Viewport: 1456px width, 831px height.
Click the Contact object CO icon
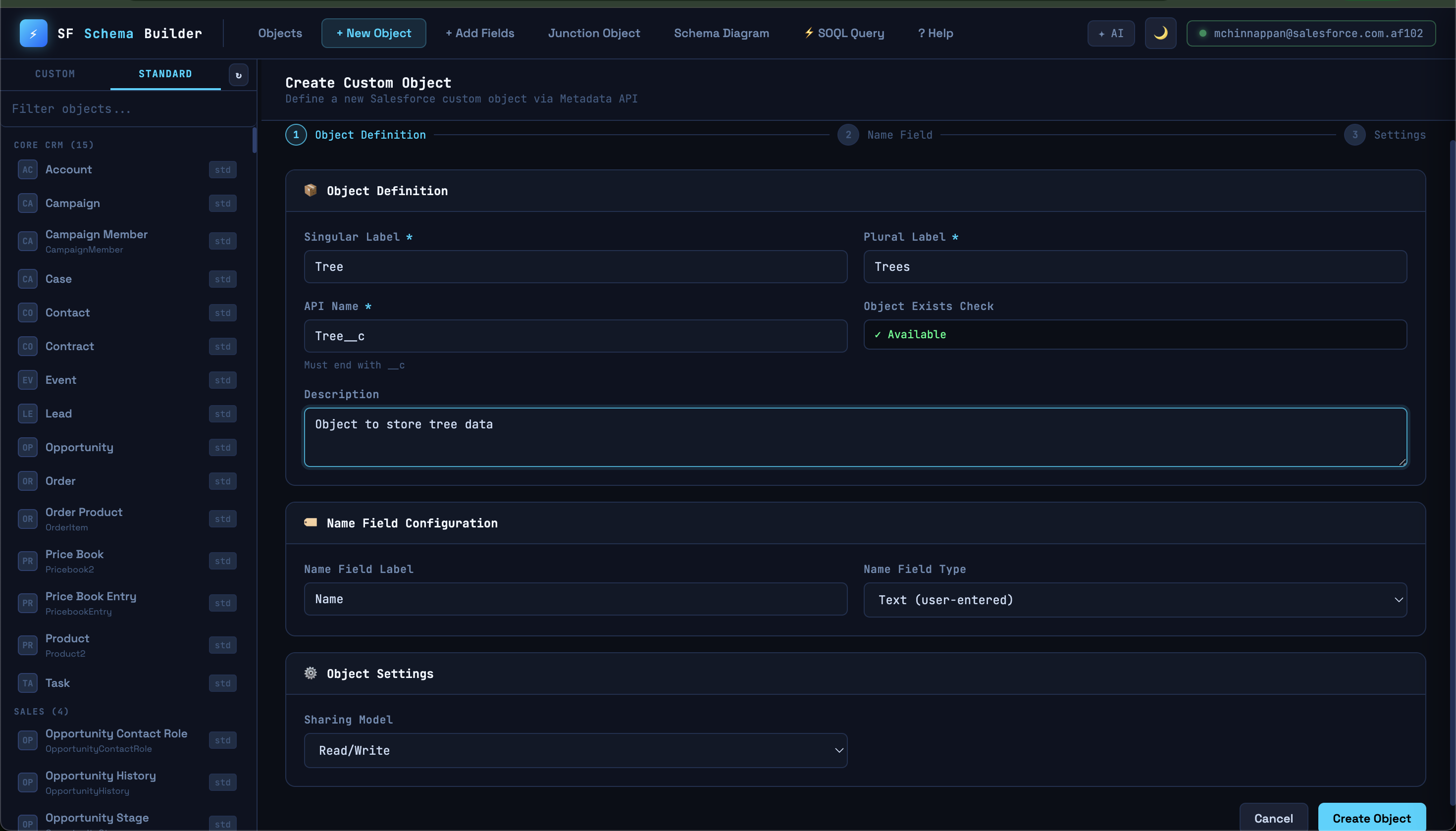click(x=27, y=313)
